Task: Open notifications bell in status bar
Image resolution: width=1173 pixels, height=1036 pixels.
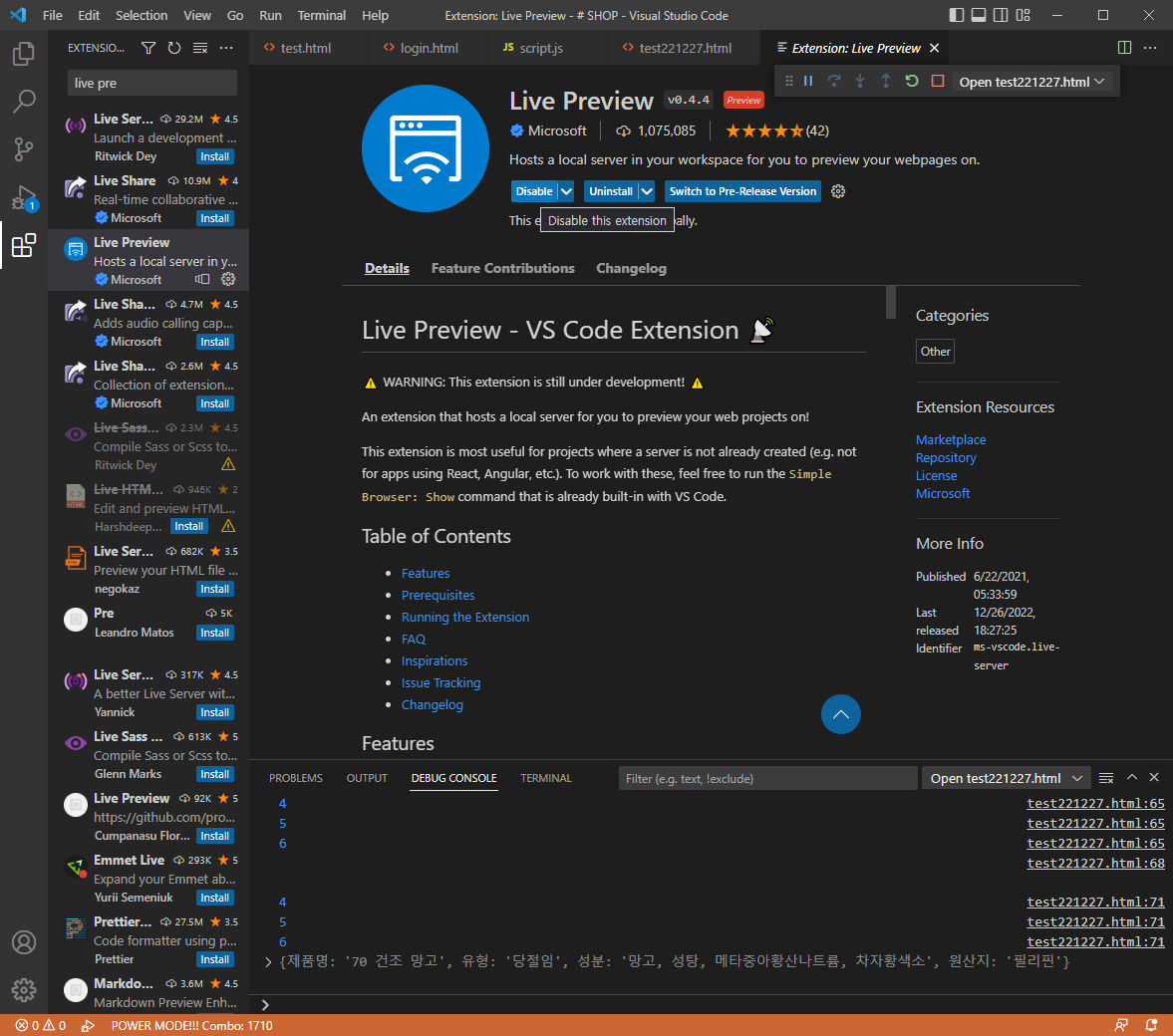Action: 1151,1025
